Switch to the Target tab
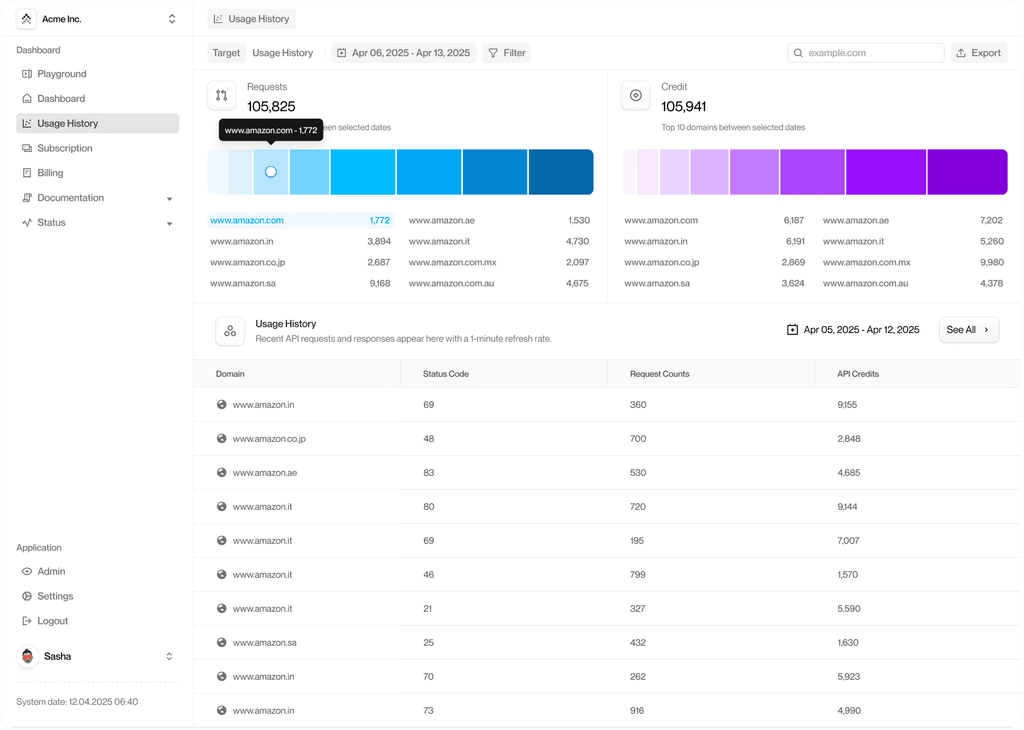This screenshot has height=730, width=1024. pos(226,53)
